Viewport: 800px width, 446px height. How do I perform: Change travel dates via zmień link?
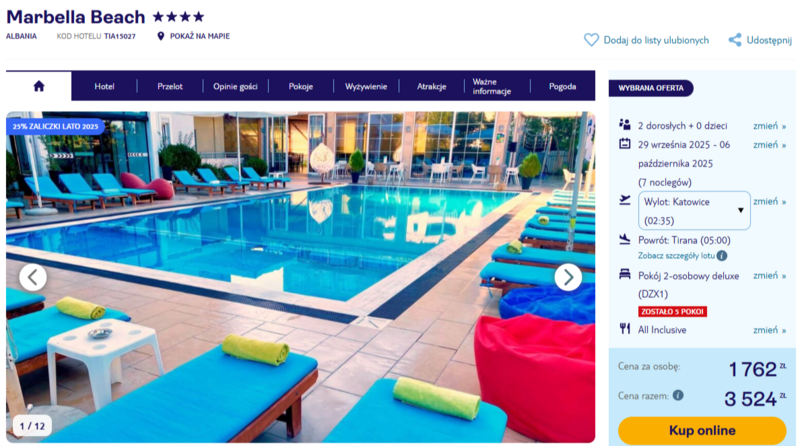click(x=769, y=145)
